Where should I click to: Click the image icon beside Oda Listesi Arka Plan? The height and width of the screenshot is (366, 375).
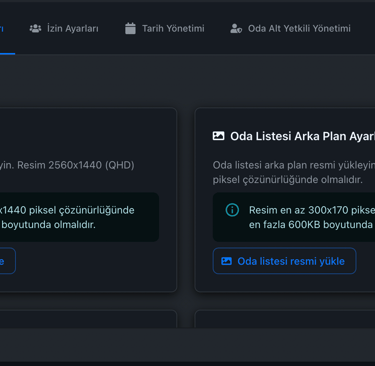click(218, 136)
